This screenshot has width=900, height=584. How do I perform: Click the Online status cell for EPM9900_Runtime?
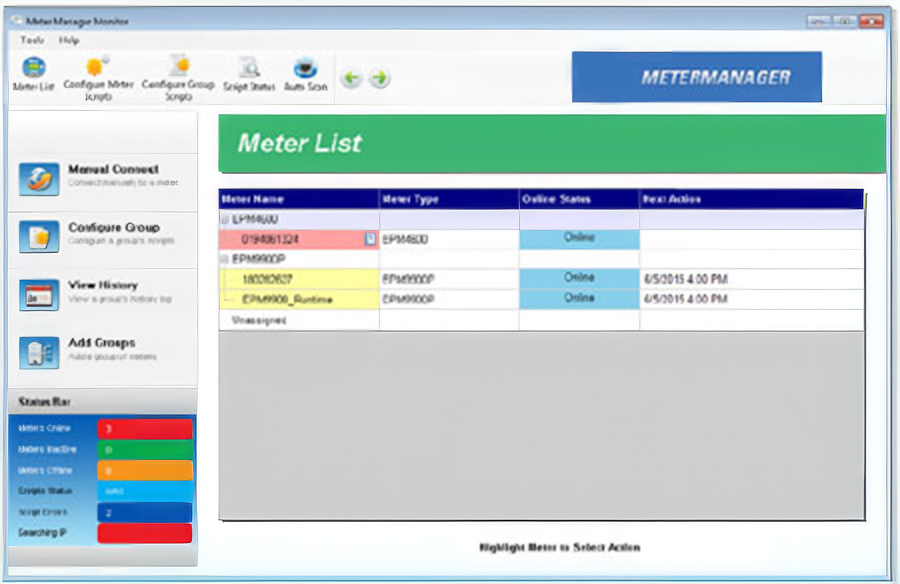coord(580,300)
